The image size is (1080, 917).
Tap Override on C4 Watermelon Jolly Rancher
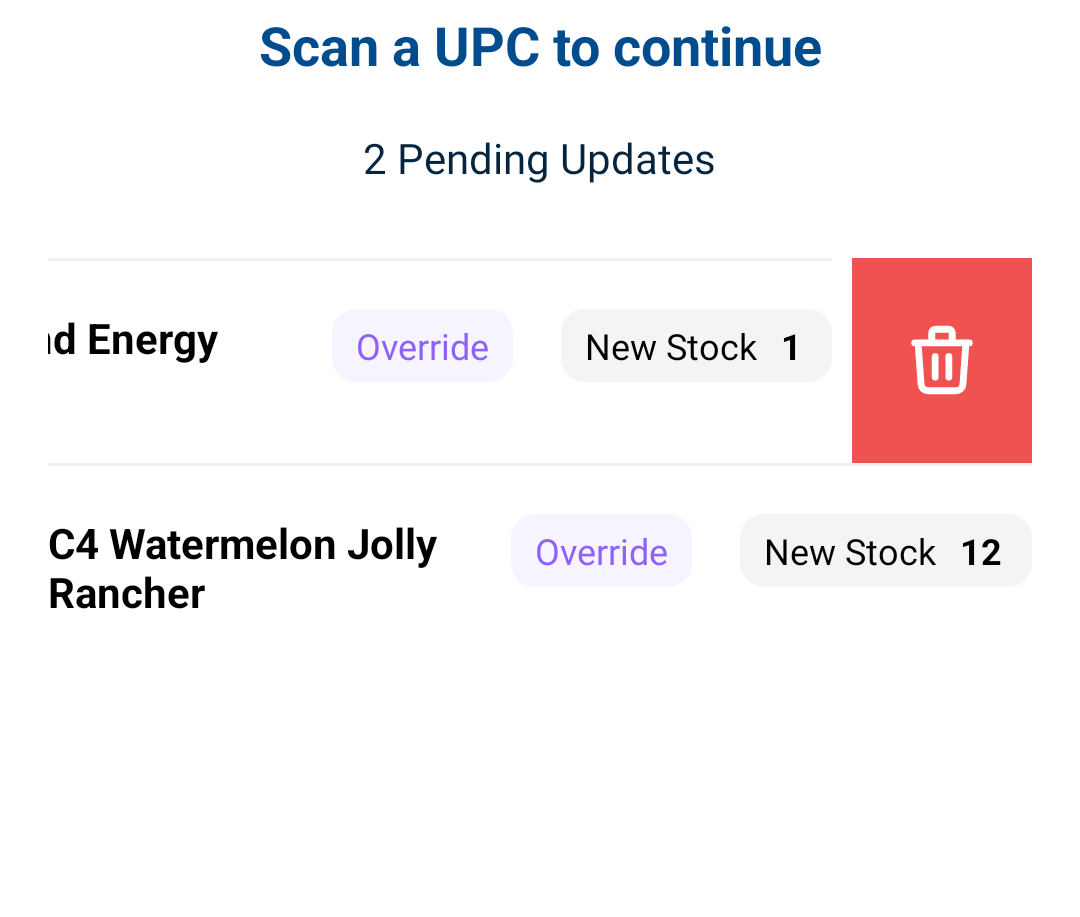click(601, 551)
